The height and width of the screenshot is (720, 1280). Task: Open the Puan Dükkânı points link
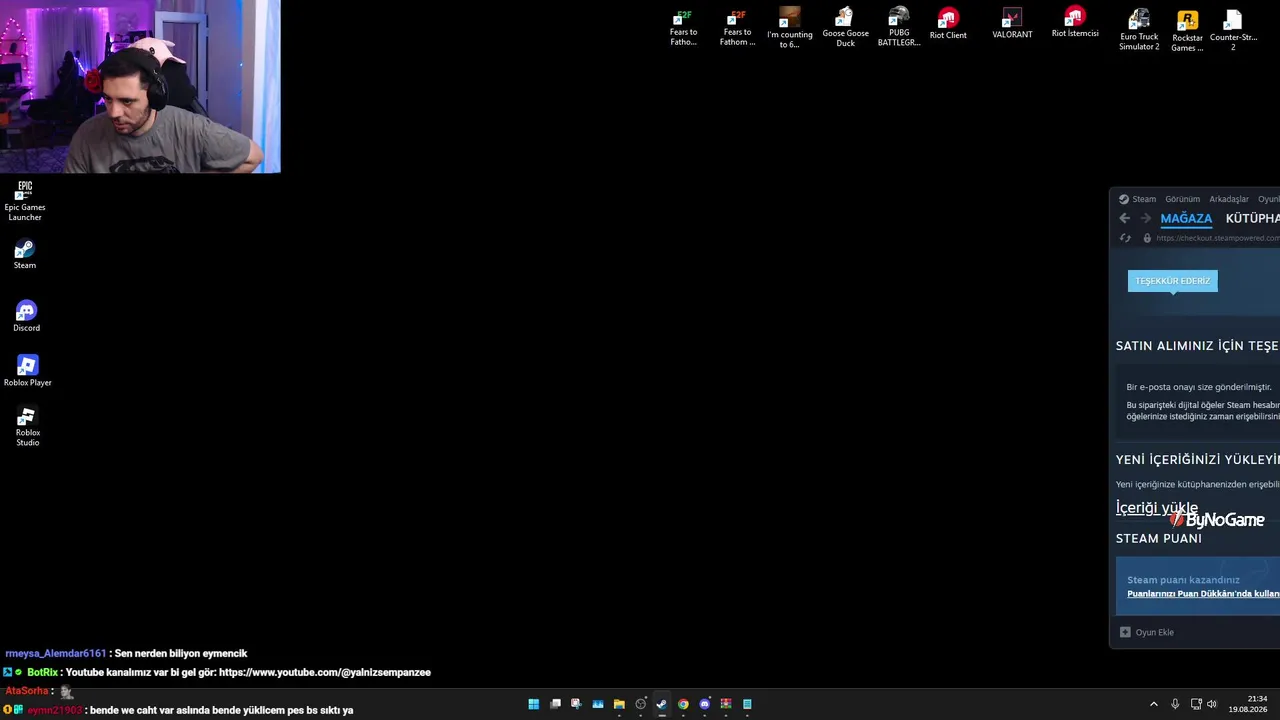pos(1203,594)
